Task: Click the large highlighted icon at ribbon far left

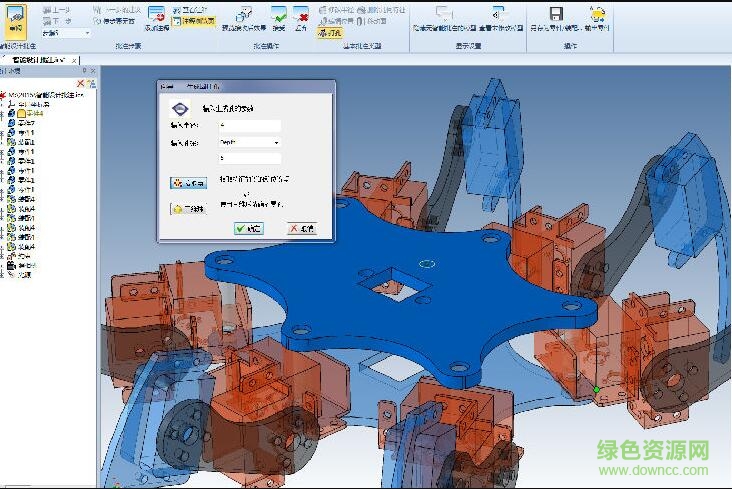Action: coord(17,18)
